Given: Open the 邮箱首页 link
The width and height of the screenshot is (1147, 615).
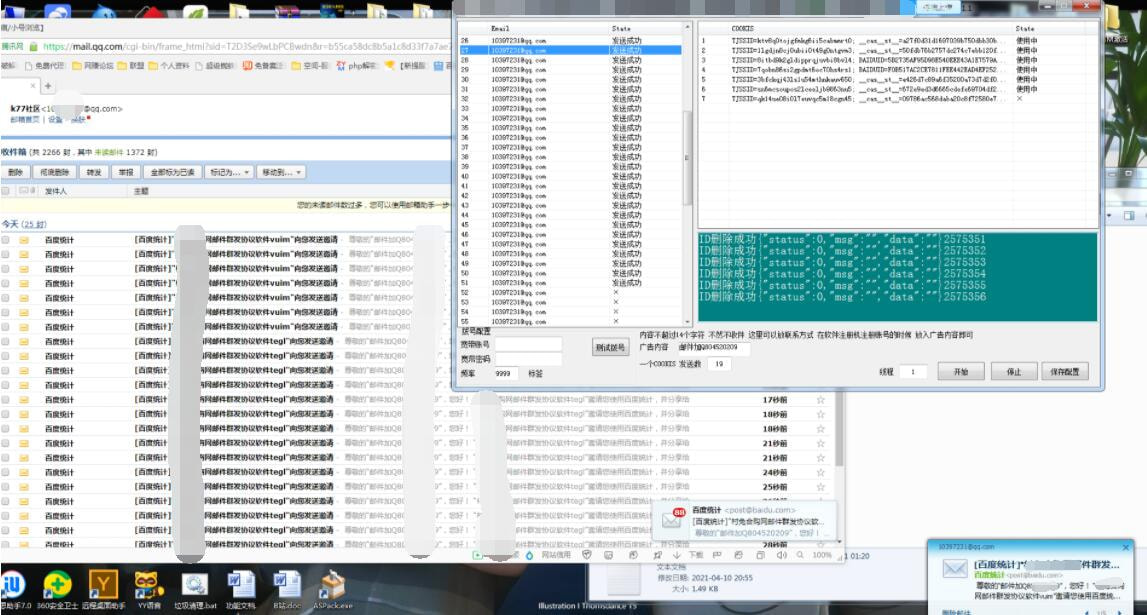Looking at the screenshot, I should [x=25, y=119].
